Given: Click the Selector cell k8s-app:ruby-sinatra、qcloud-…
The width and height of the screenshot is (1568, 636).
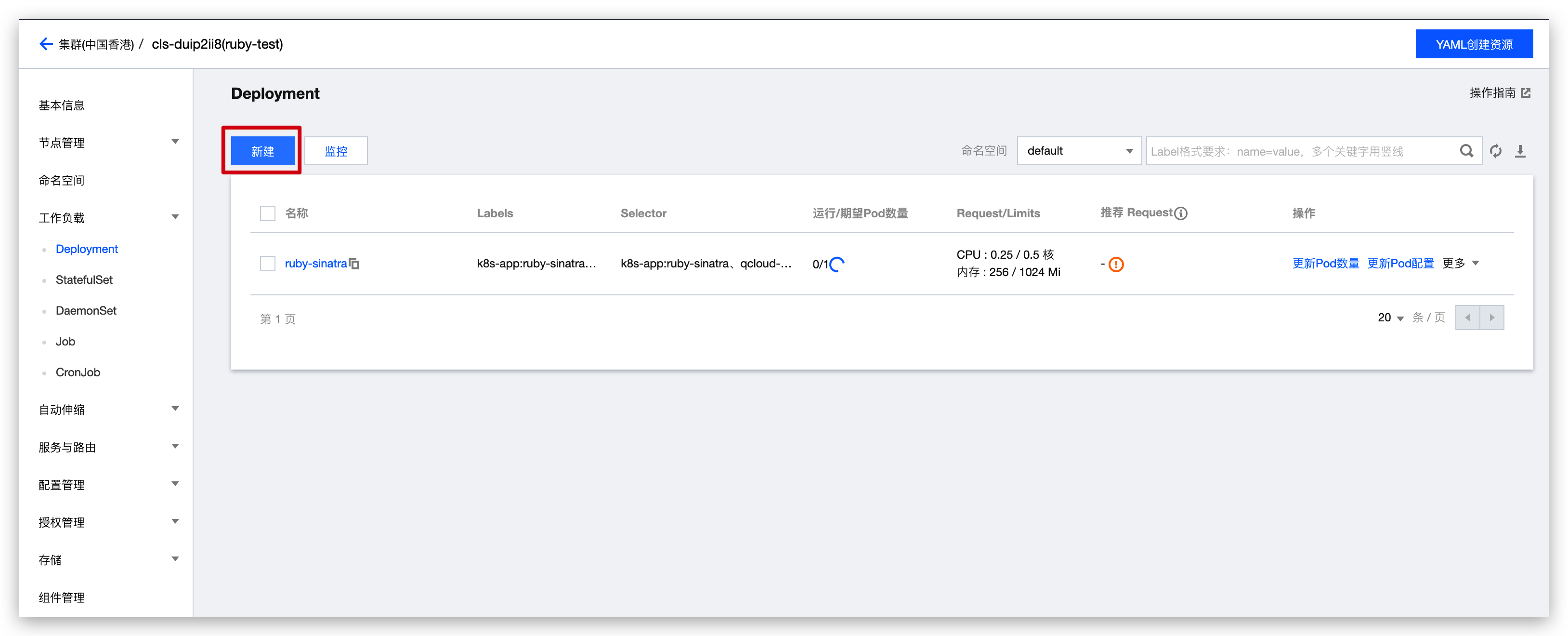Looking at the screenshot, I should point(706,264).
